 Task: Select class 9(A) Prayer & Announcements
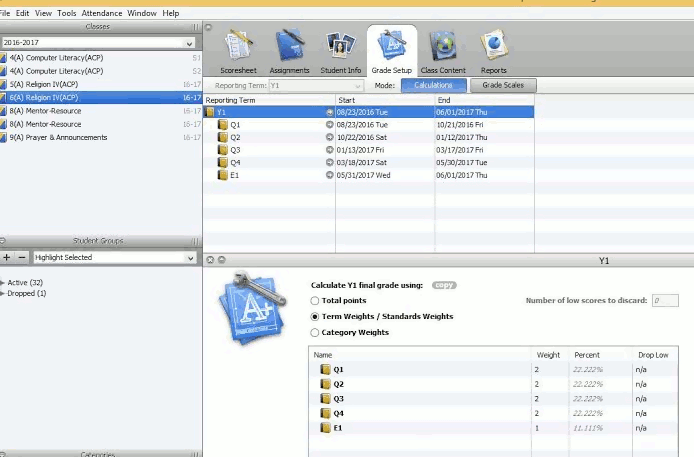pyautogui.click(x=101, y=138)
